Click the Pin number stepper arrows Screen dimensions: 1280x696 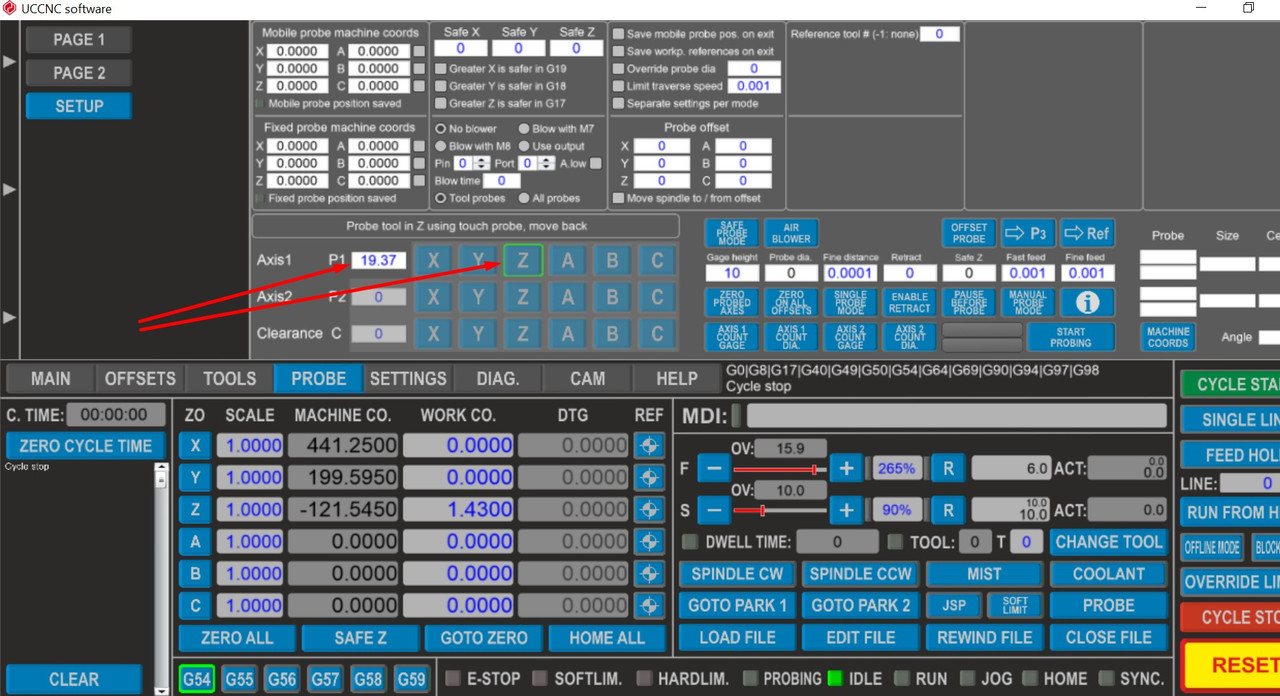pos(482,163)
